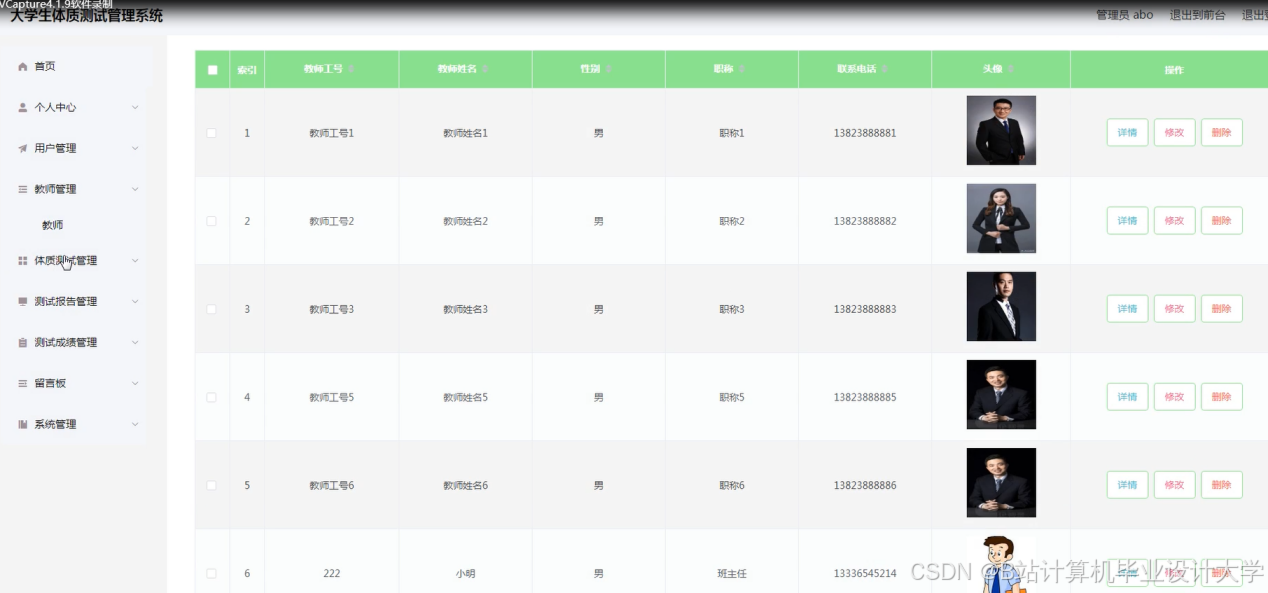Check the checkbox for row 小明
The height and width of the screenshot is (593, 1268).
tap(211, 573)
